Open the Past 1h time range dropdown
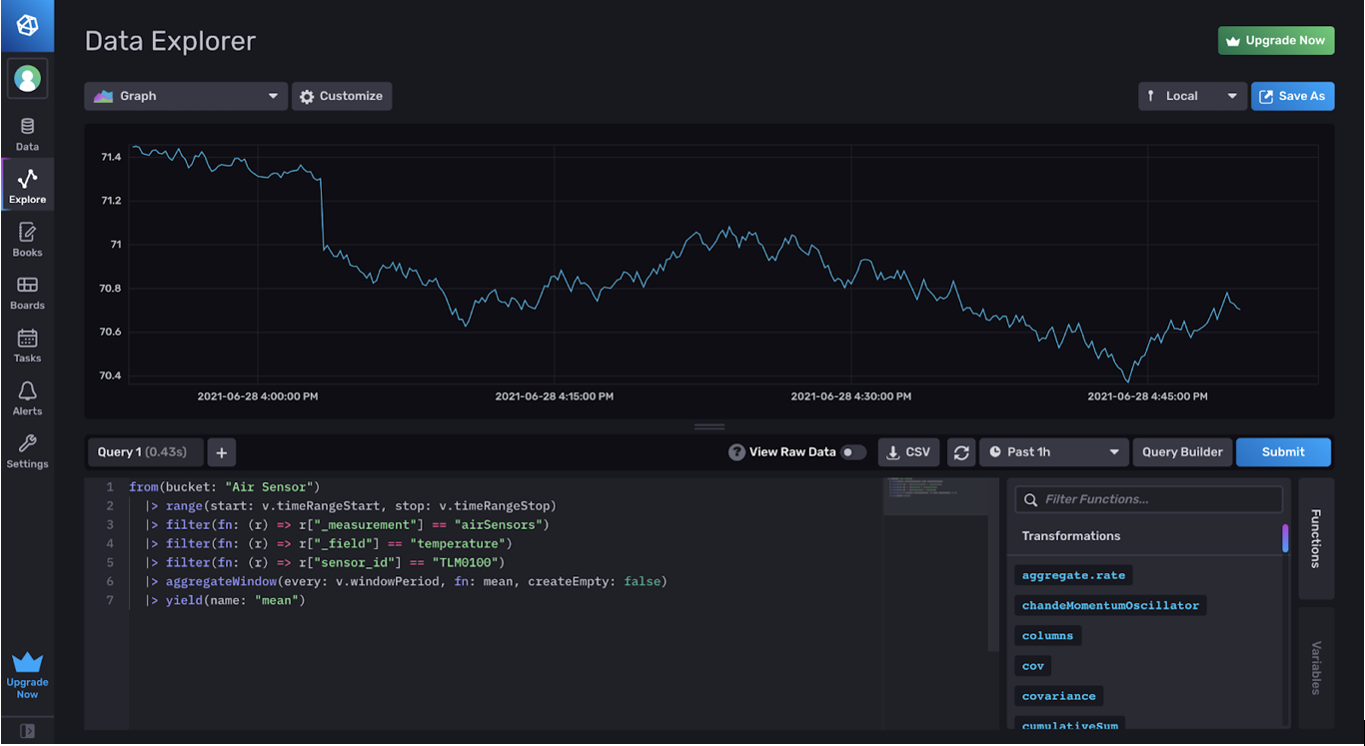 [1054, 452]
